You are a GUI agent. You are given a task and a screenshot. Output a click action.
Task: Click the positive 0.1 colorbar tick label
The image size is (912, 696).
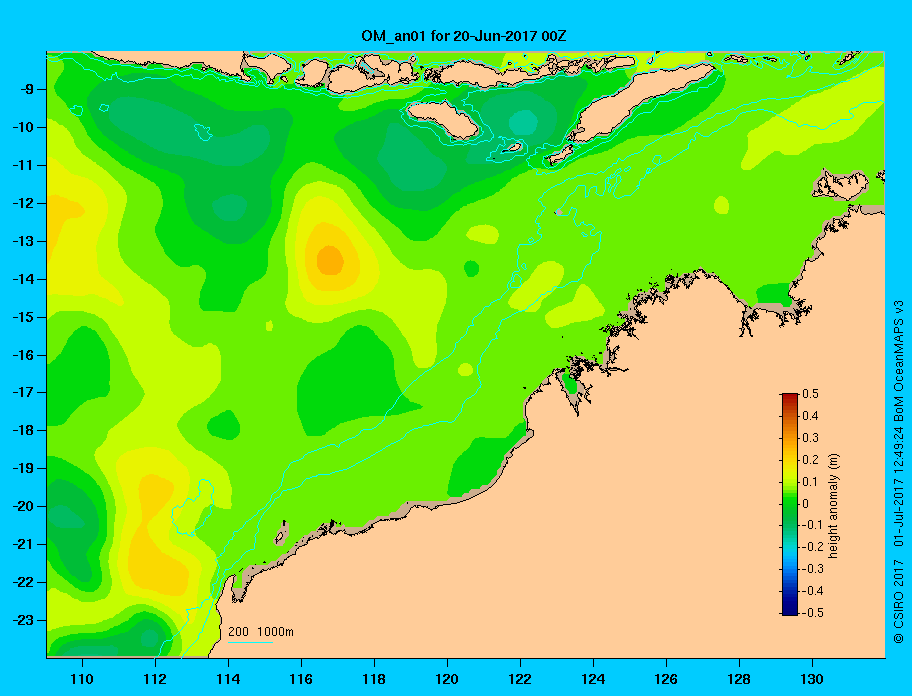pos(810,481)
